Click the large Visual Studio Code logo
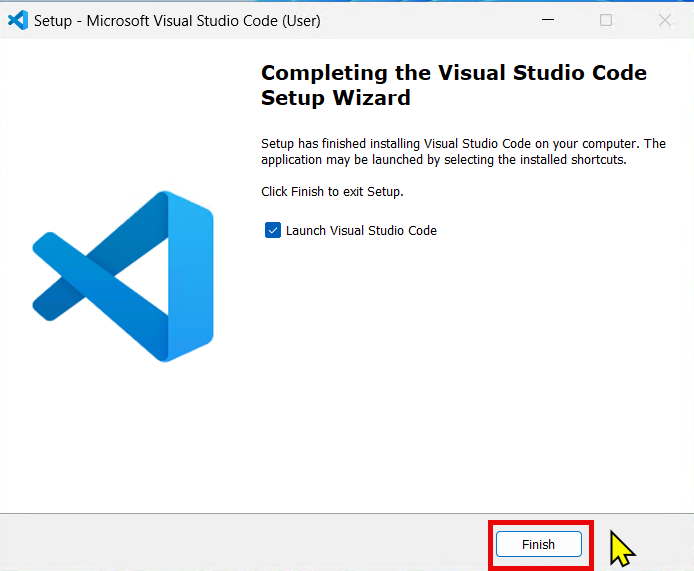 point(123,275)
